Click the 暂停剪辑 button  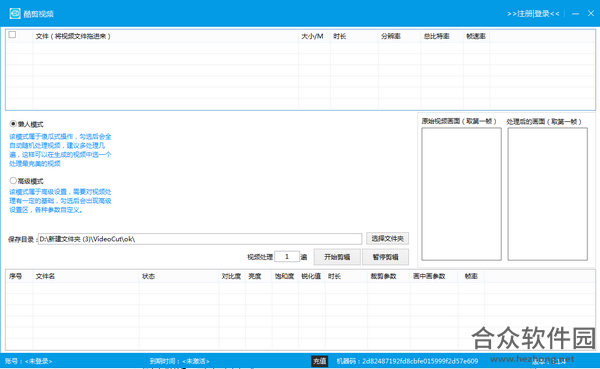[x=385, y=257]
